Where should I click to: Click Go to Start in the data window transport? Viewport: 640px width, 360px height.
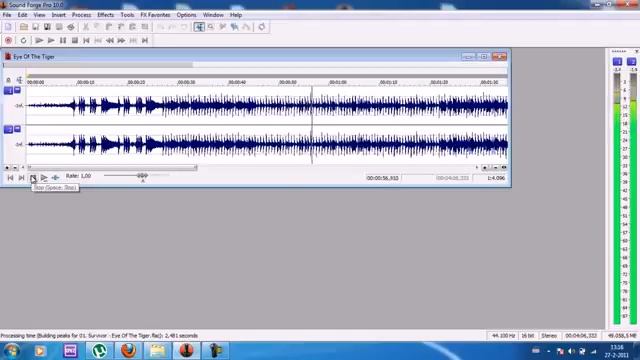10,178
